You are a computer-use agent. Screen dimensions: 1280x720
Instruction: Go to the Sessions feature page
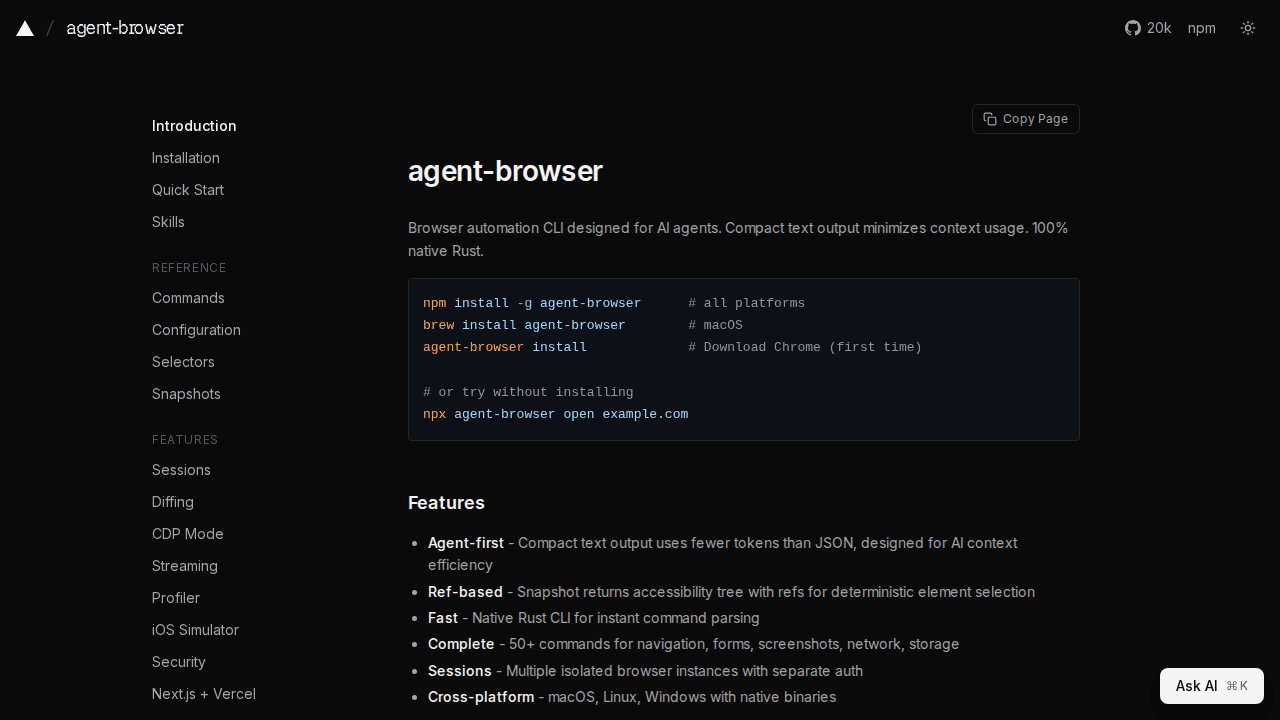pyautogui.click(x=181, y=470)
